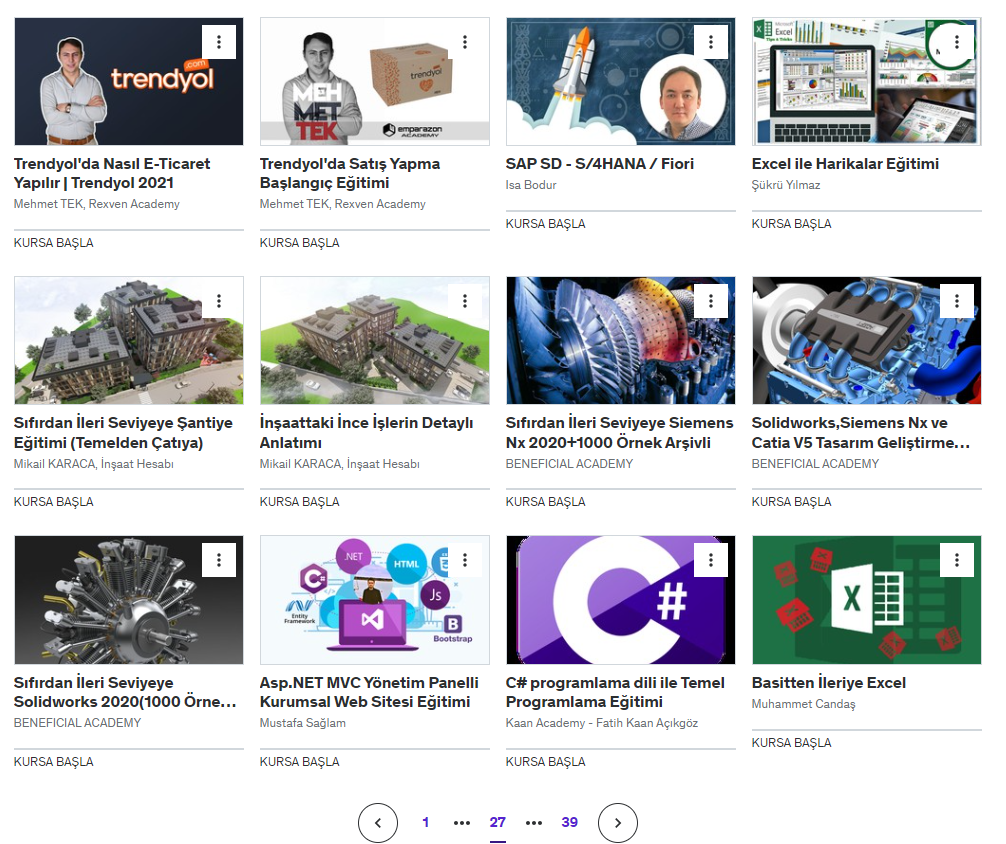Open options menu on Trendyol 2021 course card
The width and height of the screenshot is (1006, 844).
click(219, 42)
